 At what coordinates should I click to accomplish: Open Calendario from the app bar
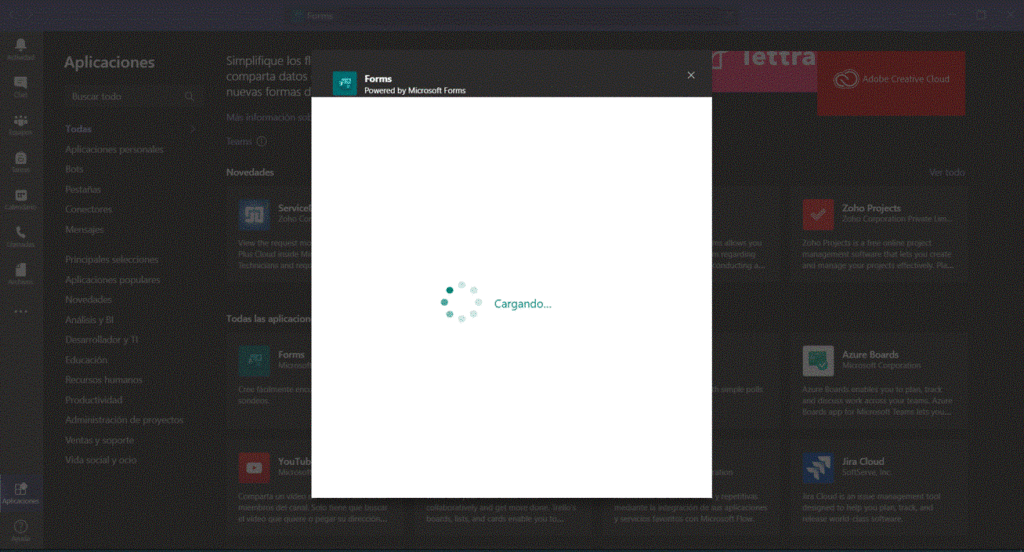click(20, 198)
